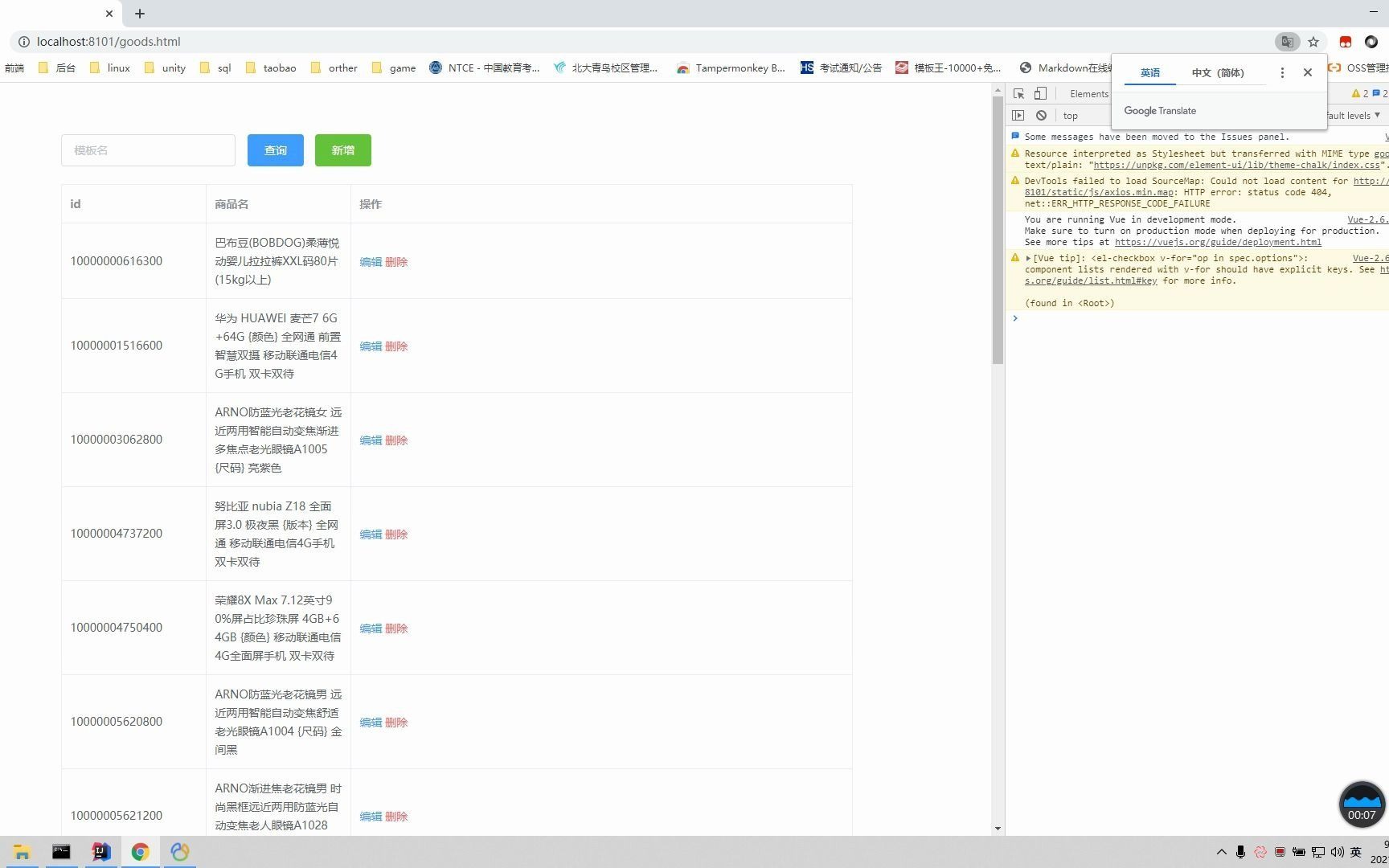Open the game bookmarks folder

(394, 68)
